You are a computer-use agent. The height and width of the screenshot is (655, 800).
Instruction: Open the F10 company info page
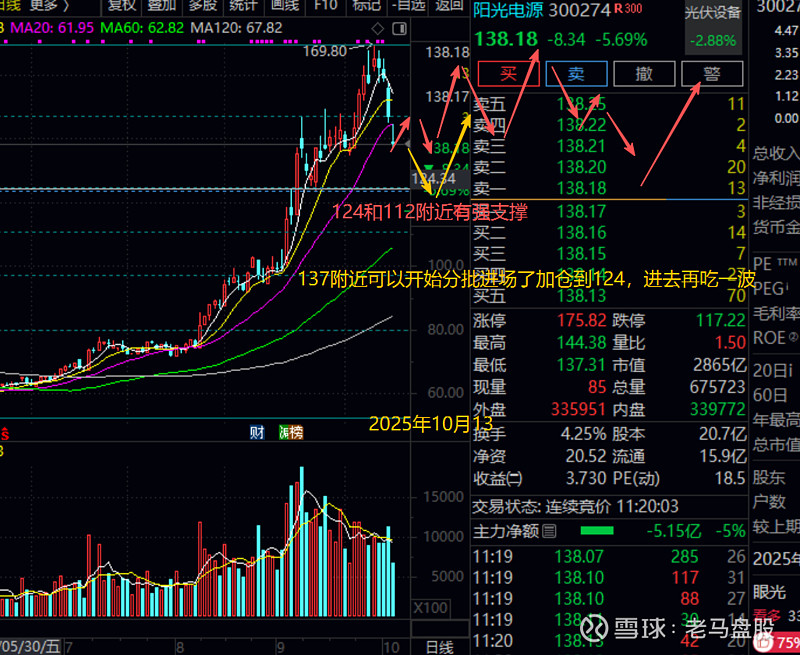pos(326,5)
